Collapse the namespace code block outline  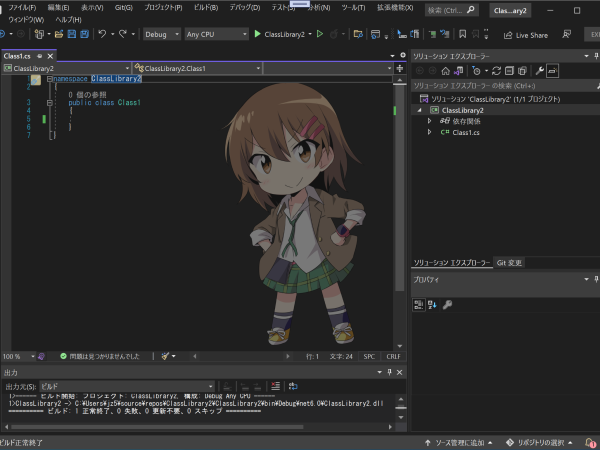49,79
